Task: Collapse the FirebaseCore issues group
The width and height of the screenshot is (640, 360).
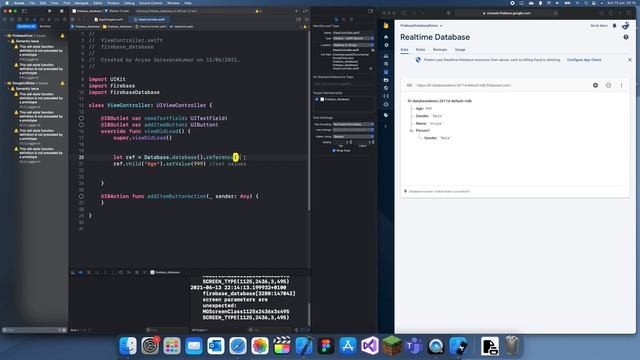Action: click(x=5, y=36)
